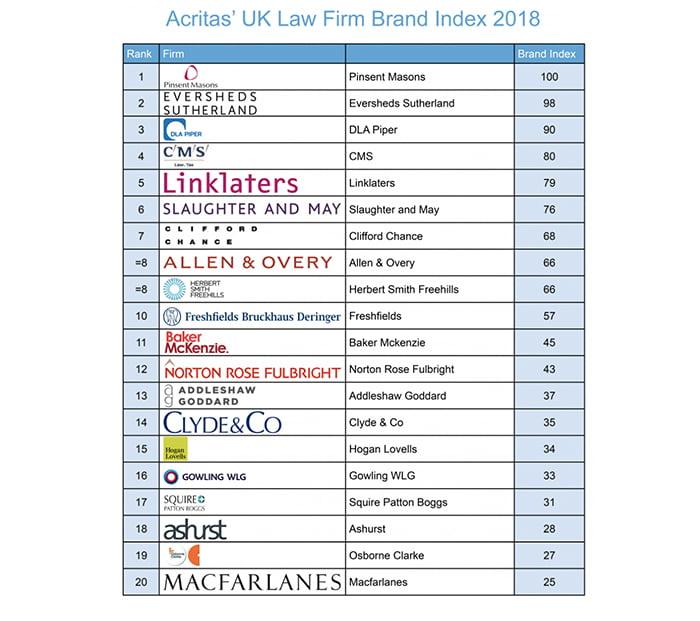Click the Linklaters wordmark logo
The height and width of the screenshot is (621, 700).
(230, 183)
